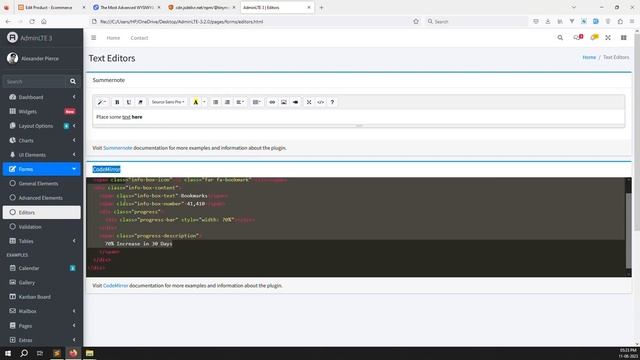This screenshot has height=360, width=640.
Task: Toggle bold formatting in Summernote
Action: coord(117,102)
